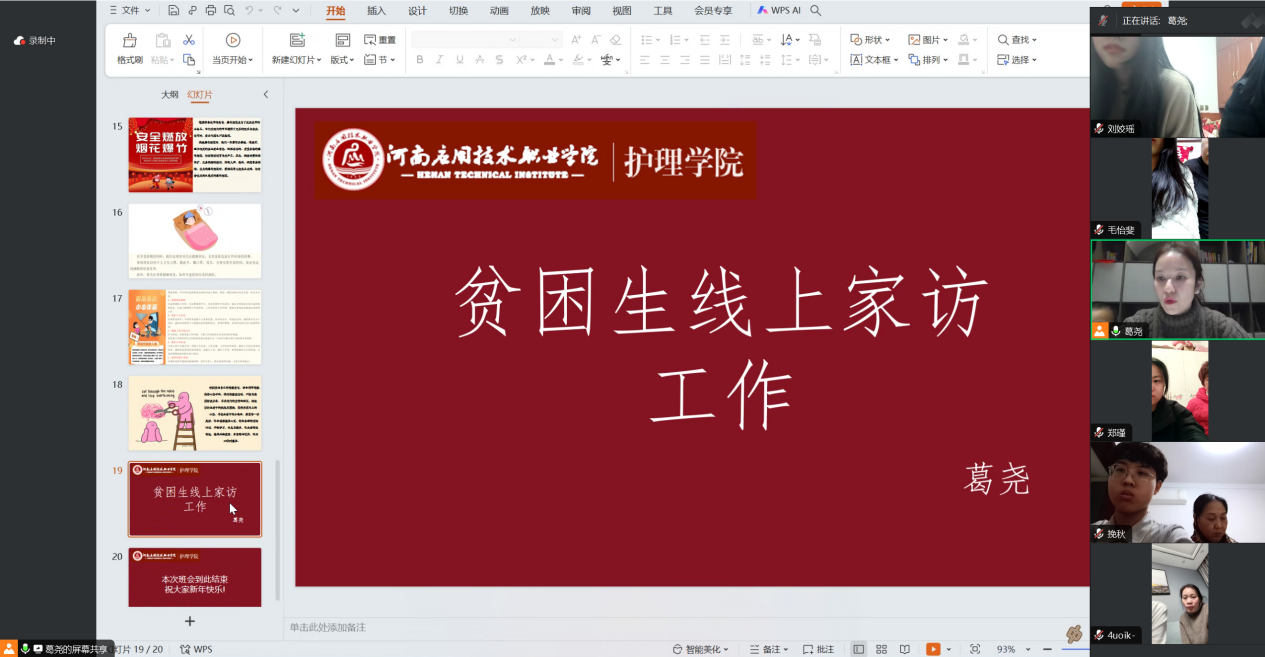Toggle the notes (备注) pane
The image size is (1265, 657).
pos(765,649)
